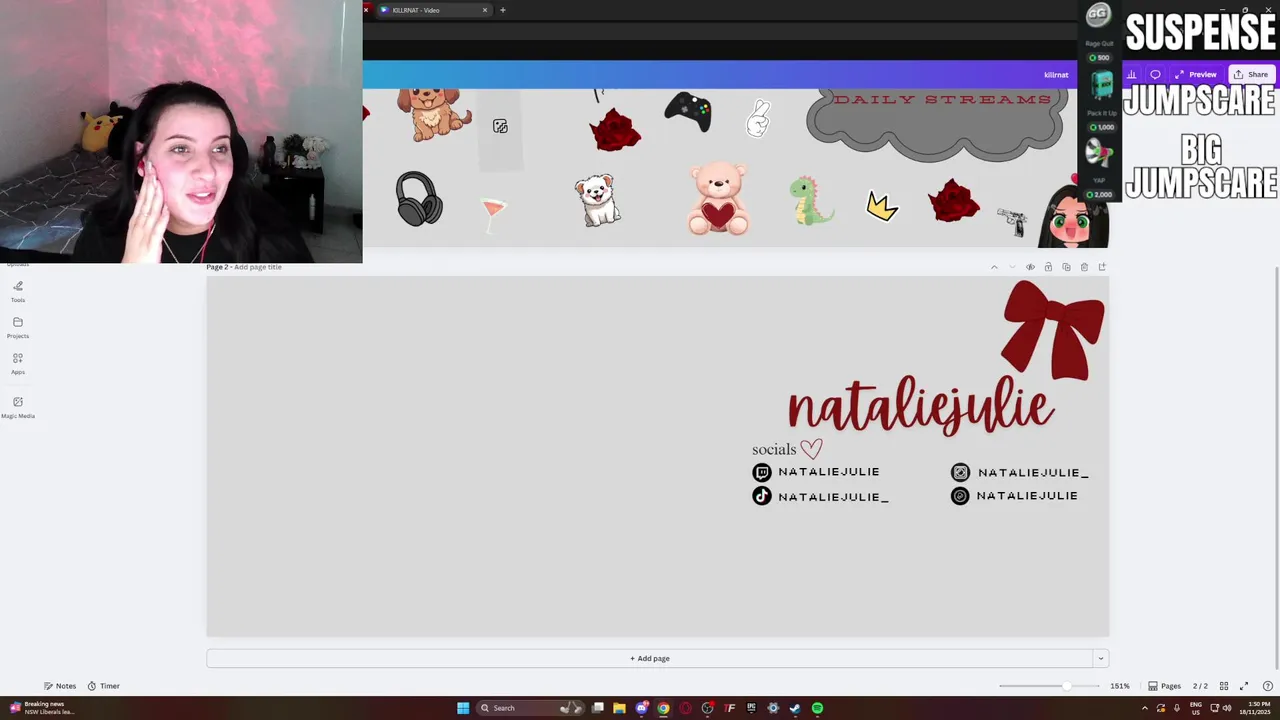Image resolution: width=1280 pixels, height=720 pixels.
Task: Adjust the zoom slider handle
Action: (1066, 686)
